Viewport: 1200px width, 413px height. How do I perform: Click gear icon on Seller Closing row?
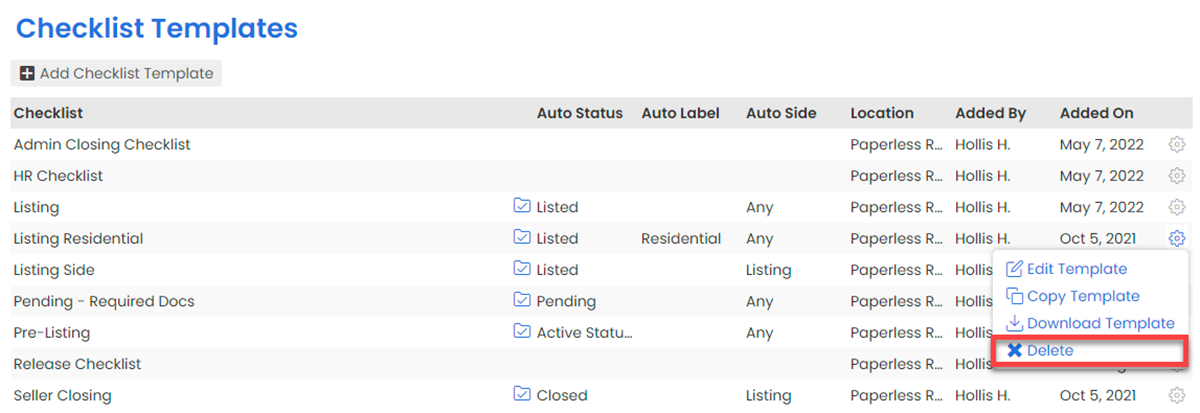coord(1176,395)
